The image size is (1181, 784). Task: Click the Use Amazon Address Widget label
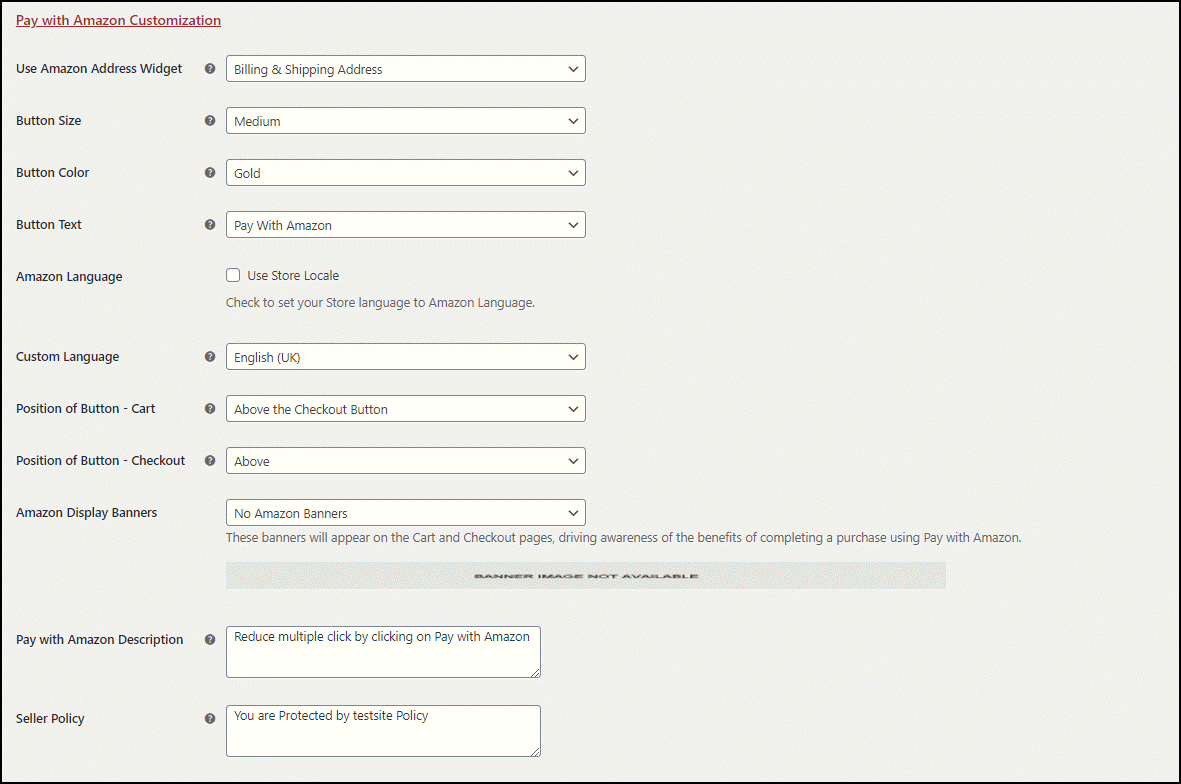99,69
